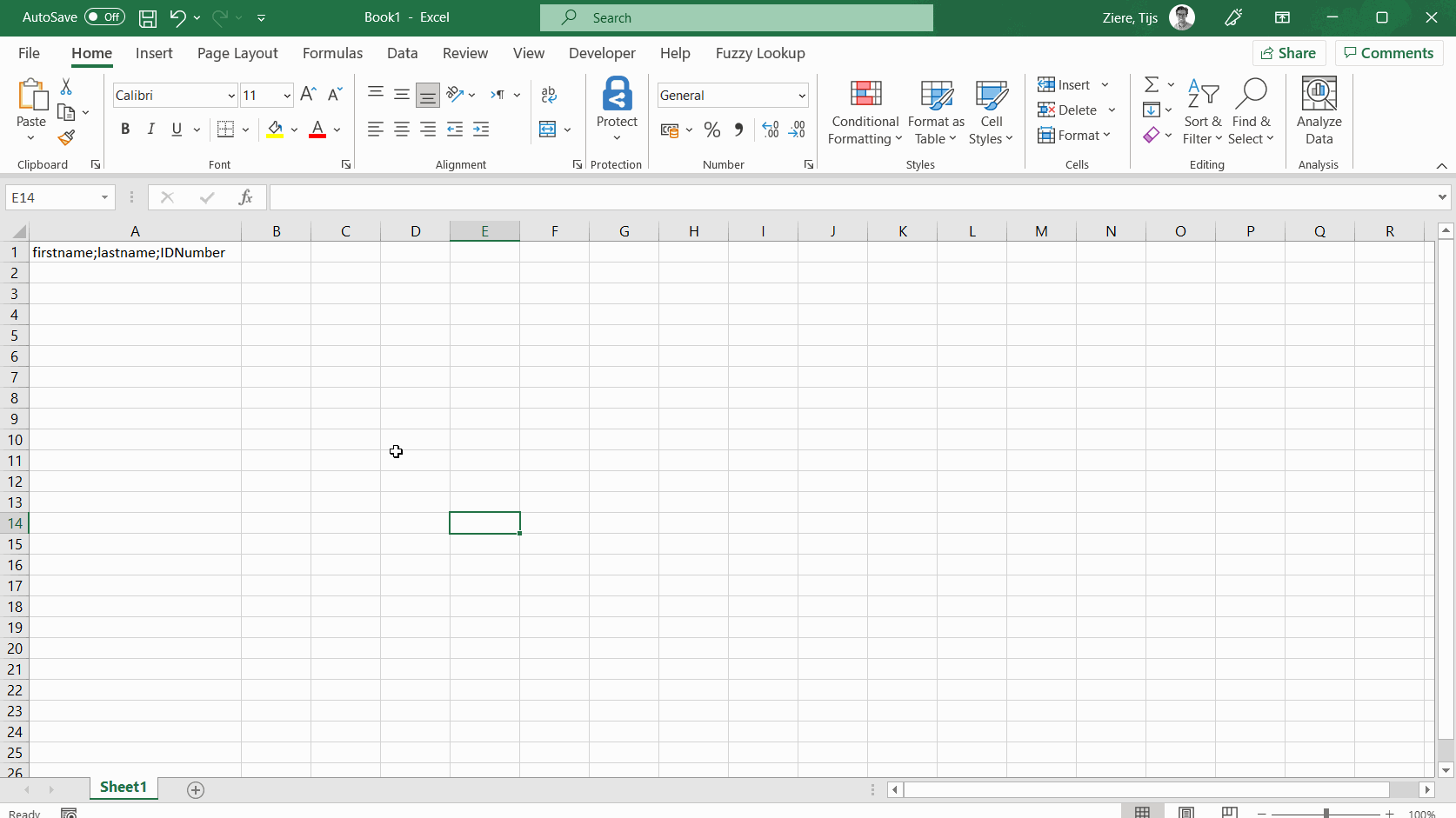Screen dimensions: 1456x818
Task: Select the Sheet1 worksheet tab
Action: click(124, 787)
